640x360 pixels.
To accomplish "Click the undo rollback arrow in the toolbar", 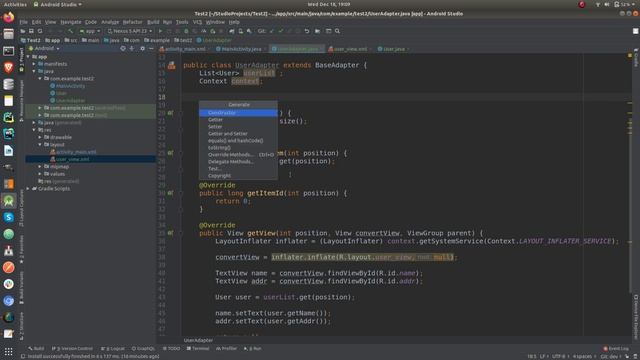I will click(307, 31).
